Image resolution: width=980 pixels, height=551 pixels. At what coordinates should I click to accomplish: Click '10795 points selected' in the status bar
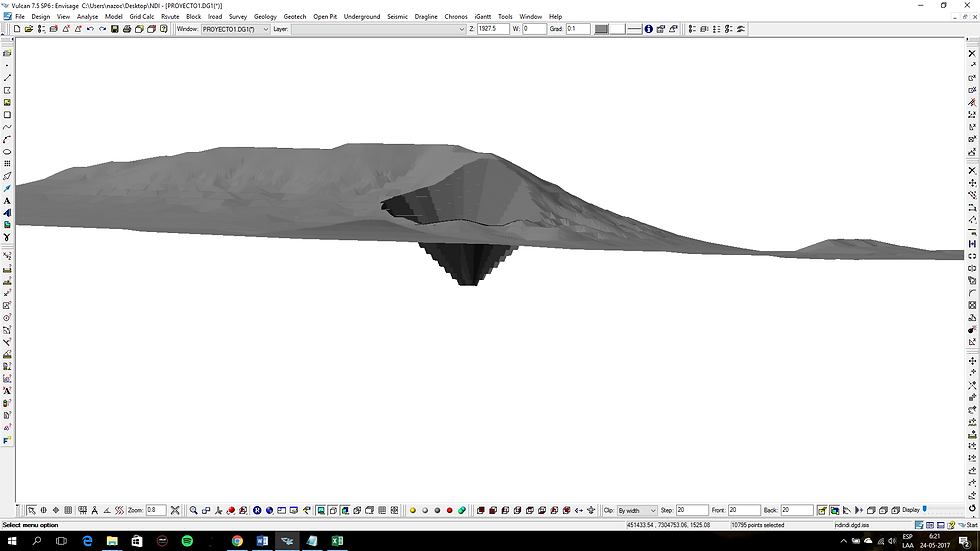click(758, 525)
